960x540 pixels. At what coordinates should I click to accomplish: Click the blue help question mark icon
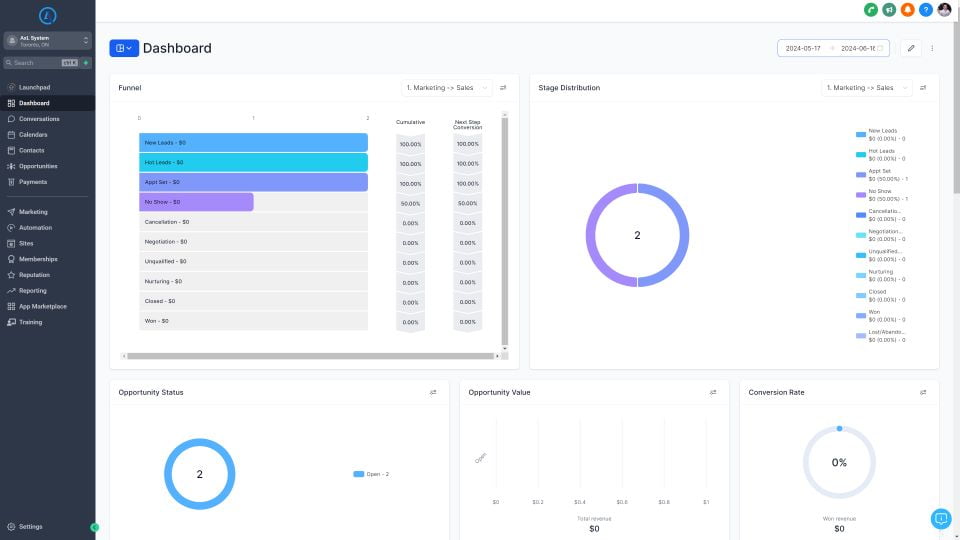coord(926,10)
